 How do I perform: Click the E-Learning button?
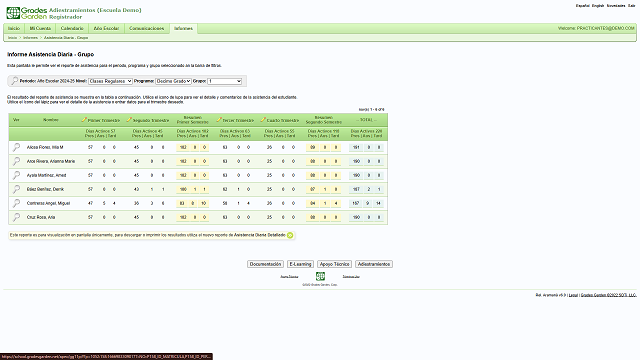(x=300, y=264)
